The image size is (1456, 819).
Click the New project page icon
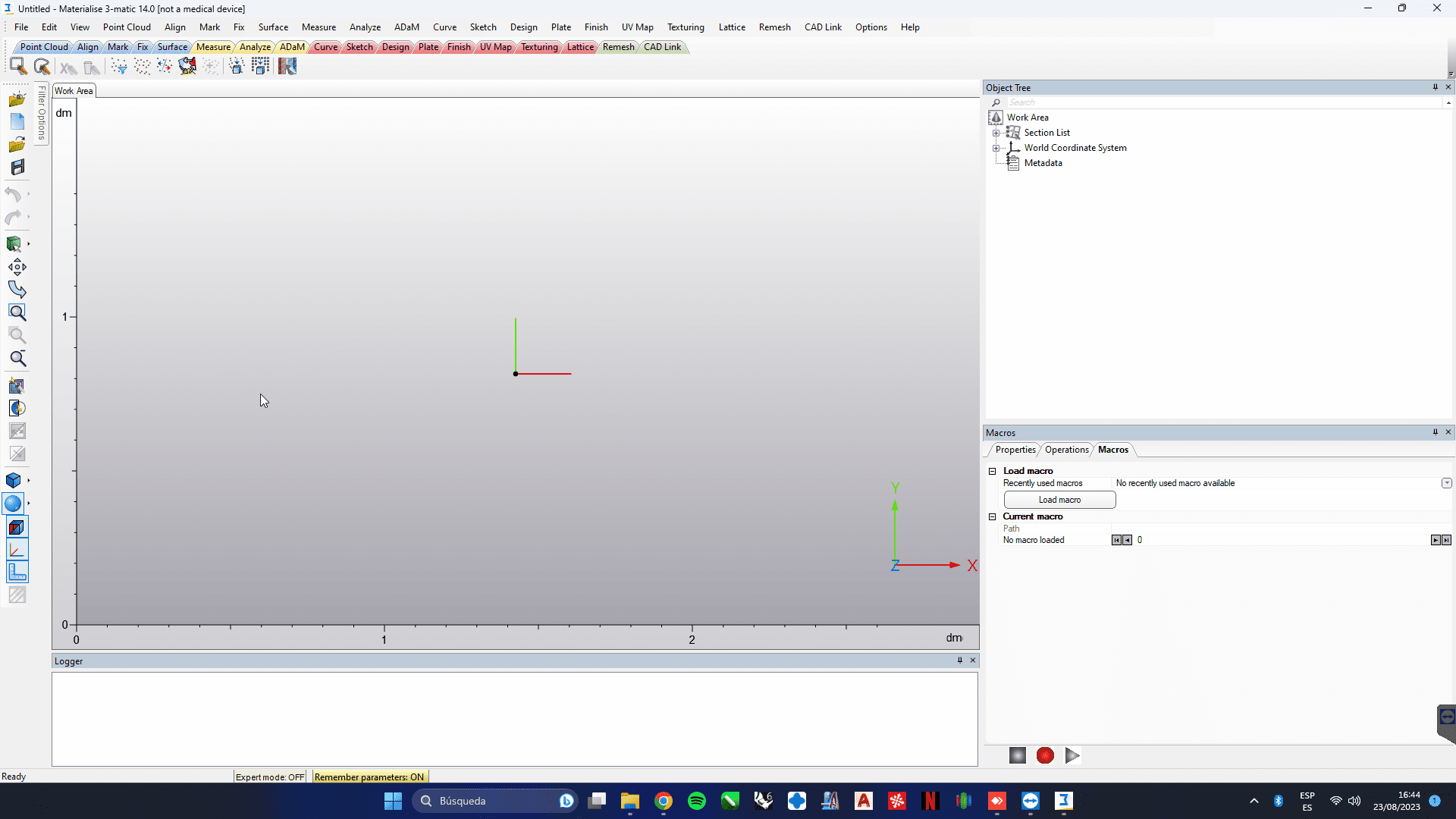[17, 121]
